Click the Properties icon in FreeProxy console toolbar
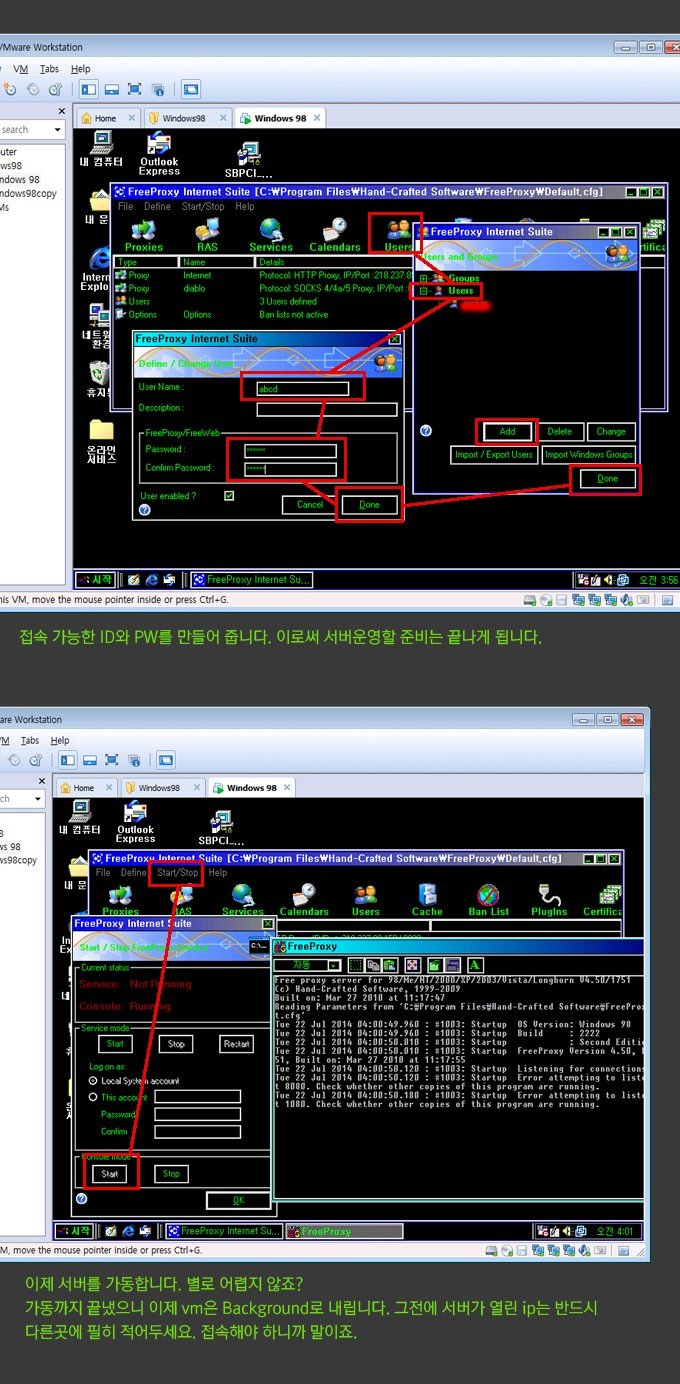Viewport: 680px width, 1384px height. [434, 965]
